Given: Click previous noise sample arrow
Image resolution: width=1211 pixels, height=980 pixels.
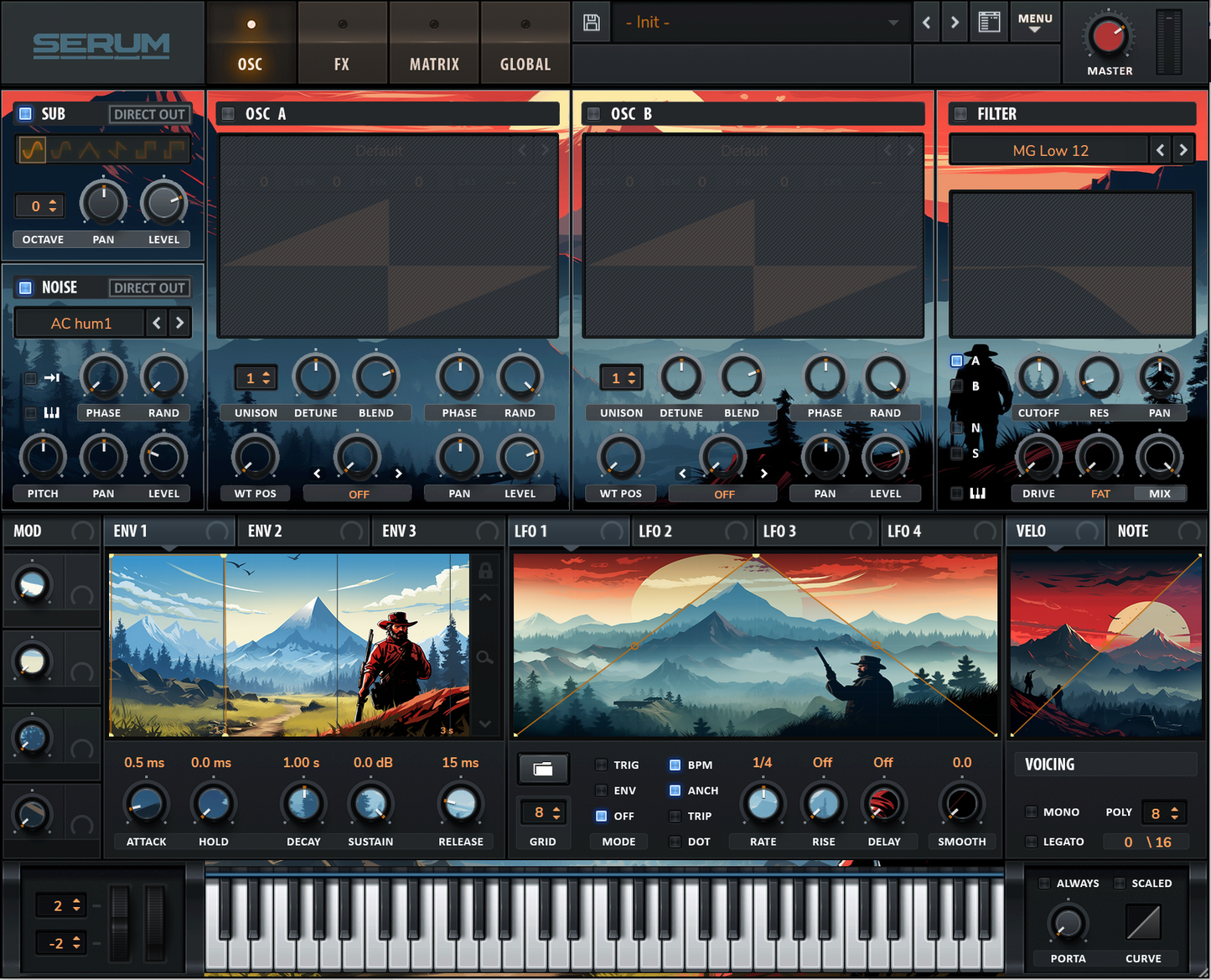Looking at the screenshot, I should point(157,323).
